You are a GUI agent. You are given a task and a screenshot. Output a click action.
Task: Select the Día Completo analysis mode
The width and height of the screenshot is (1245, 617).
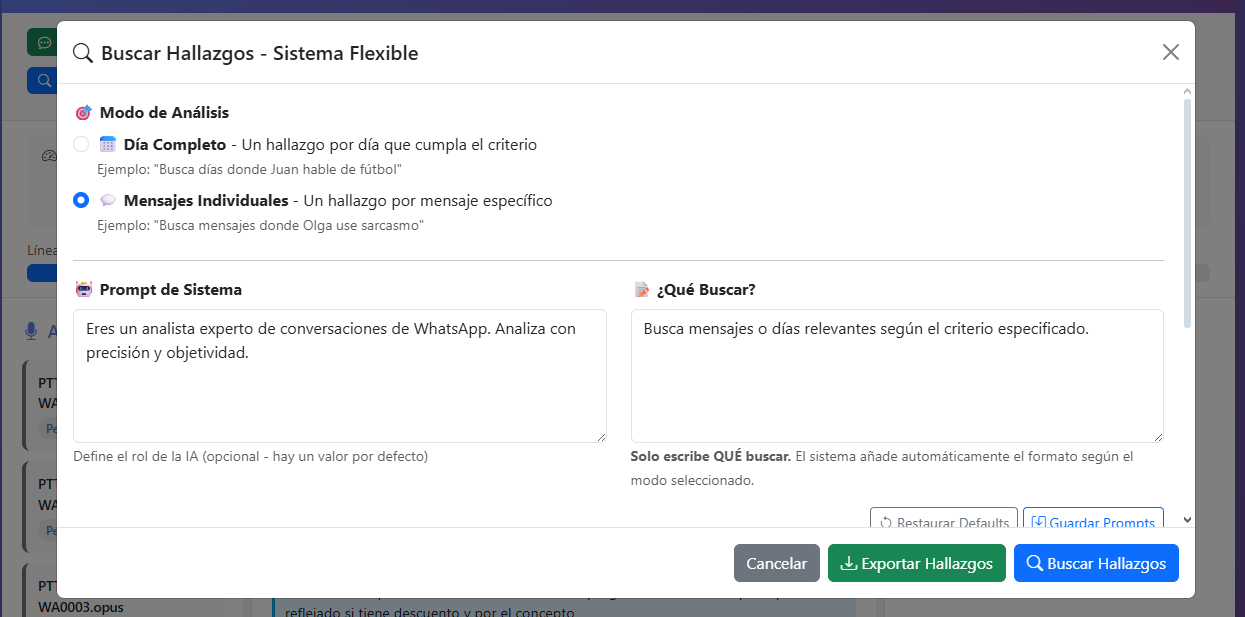81,144
